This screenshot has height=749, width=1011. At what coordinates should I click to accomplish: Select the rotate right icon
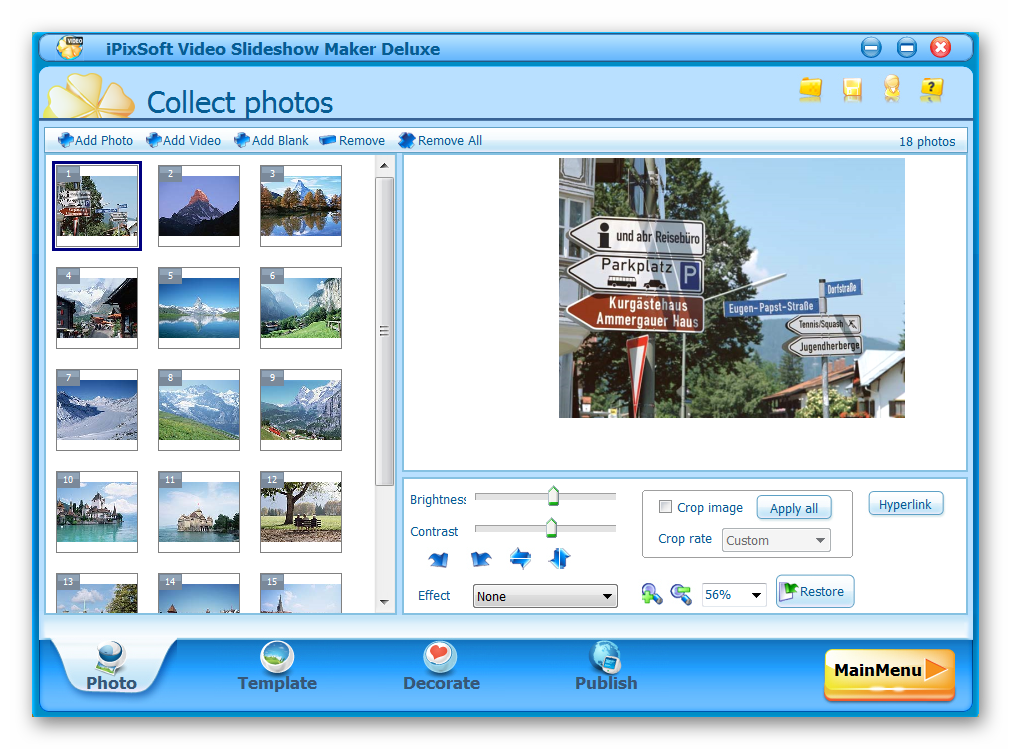coord(481,558)
